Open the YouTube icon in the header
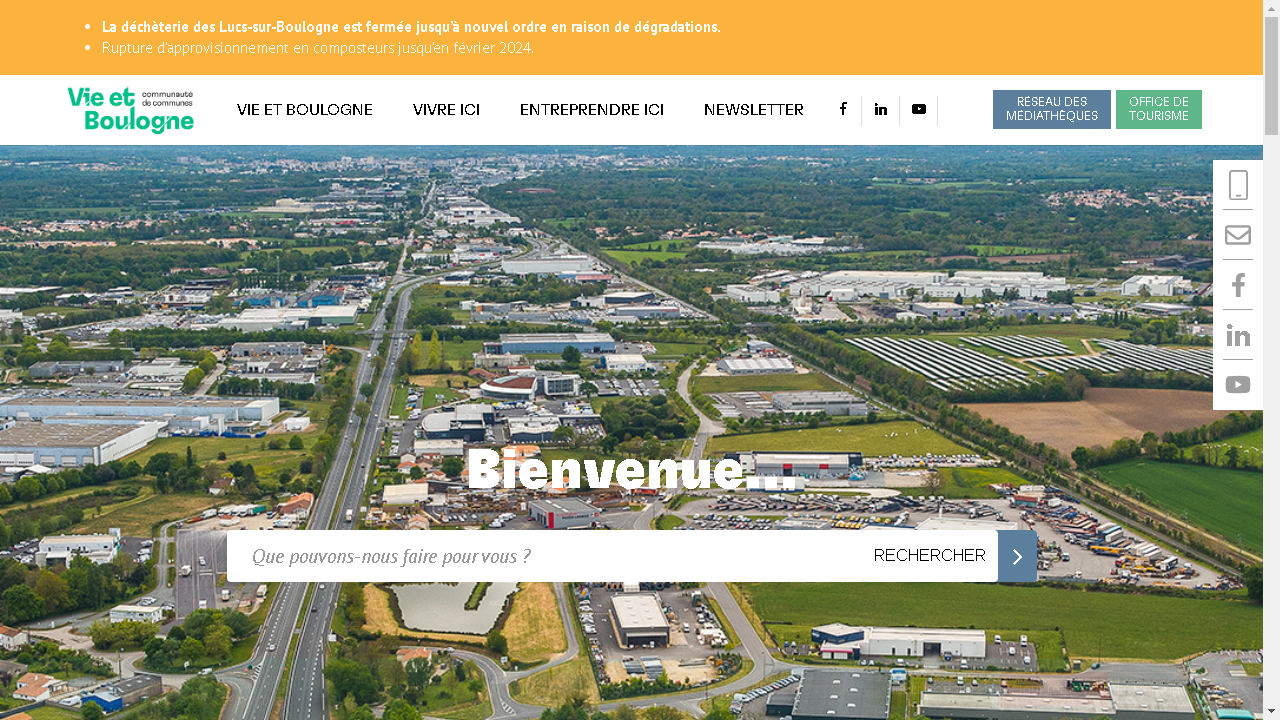Screen dimensions: 1280x720 (918, 110)
